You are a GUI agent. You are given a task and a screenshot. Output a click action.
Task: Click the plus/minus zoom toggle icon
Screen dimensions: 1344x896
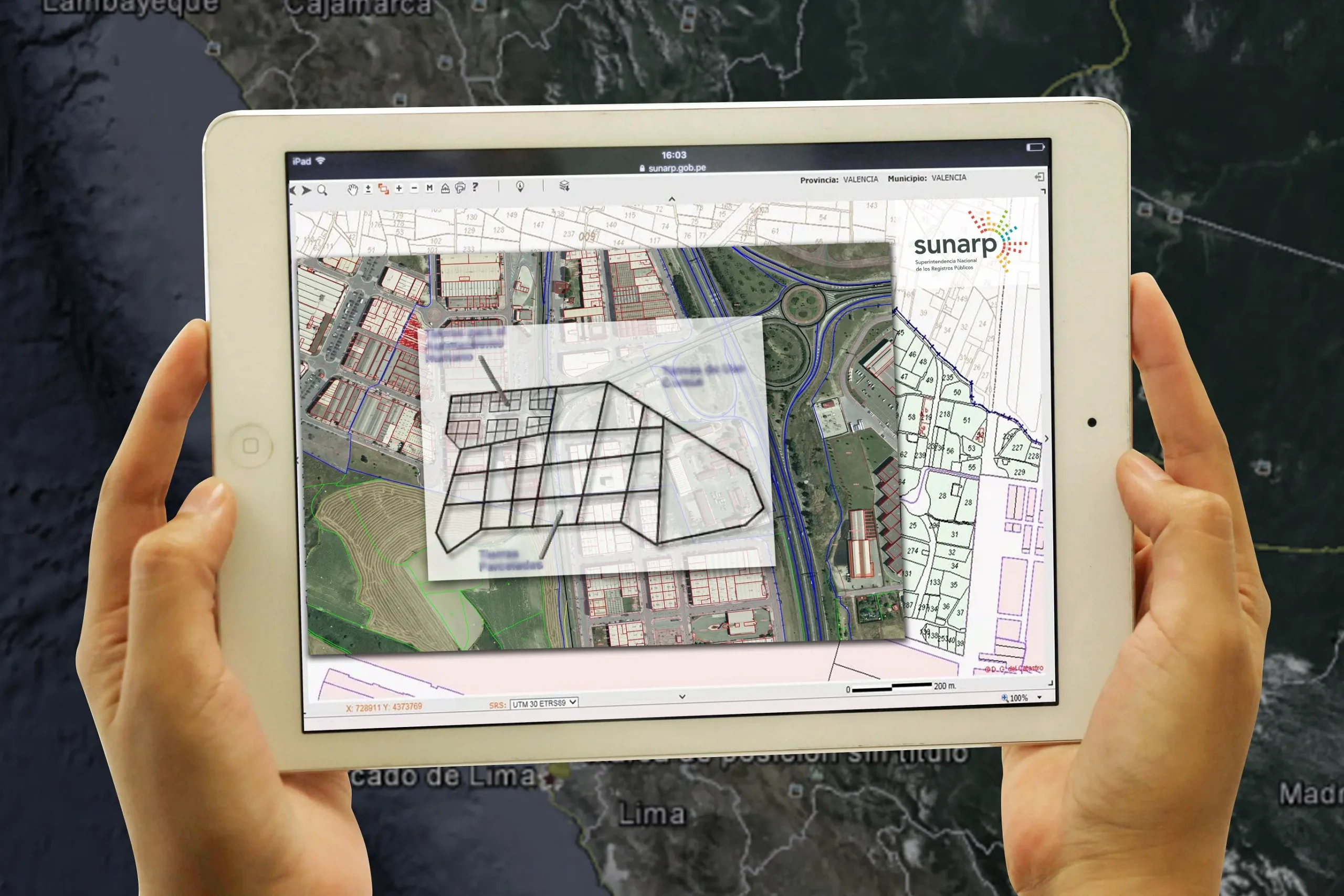tap(368, 189)
